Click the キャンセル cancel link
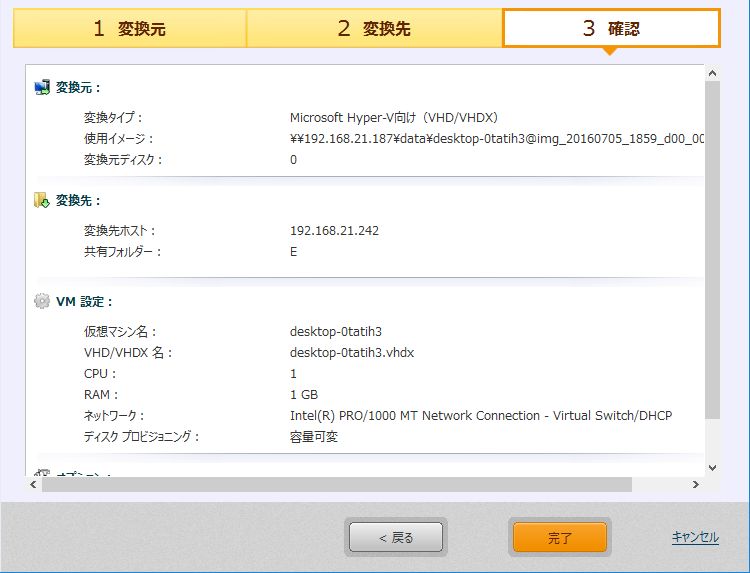Image resolution: width=750 pixels, height=573 pixels. (695, 537)
